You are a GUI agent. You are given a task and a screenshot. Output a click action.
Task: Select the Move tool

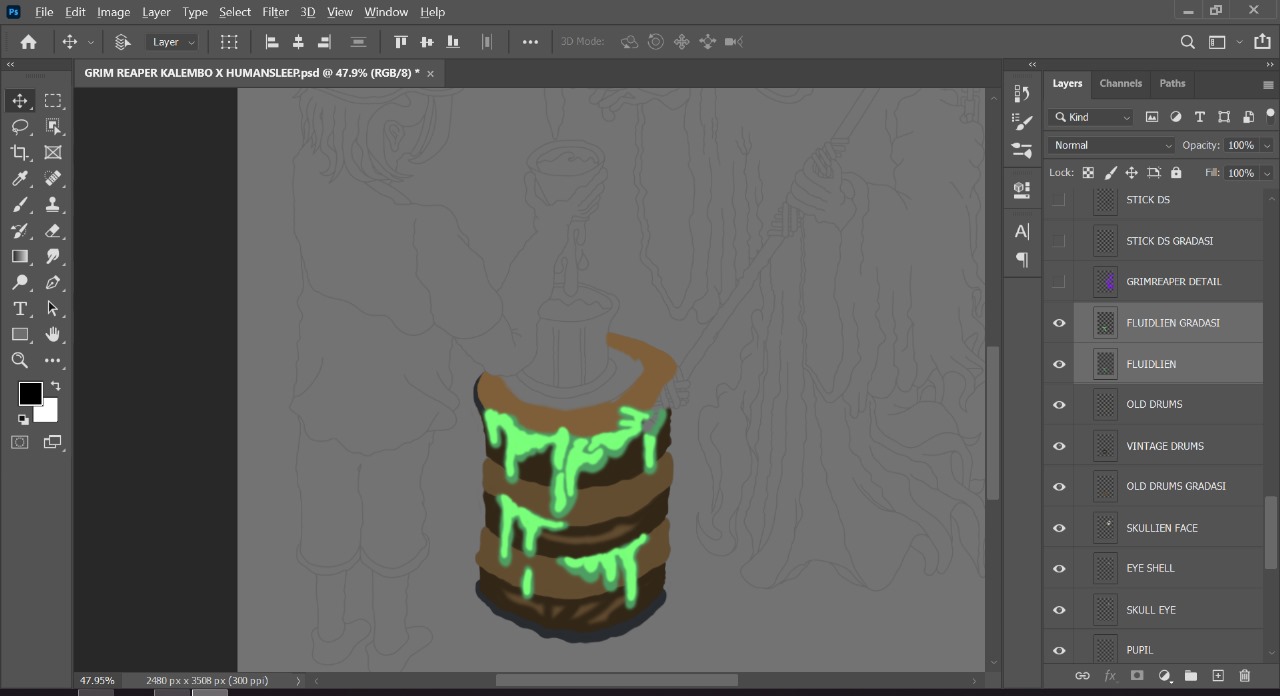point(20,100)
